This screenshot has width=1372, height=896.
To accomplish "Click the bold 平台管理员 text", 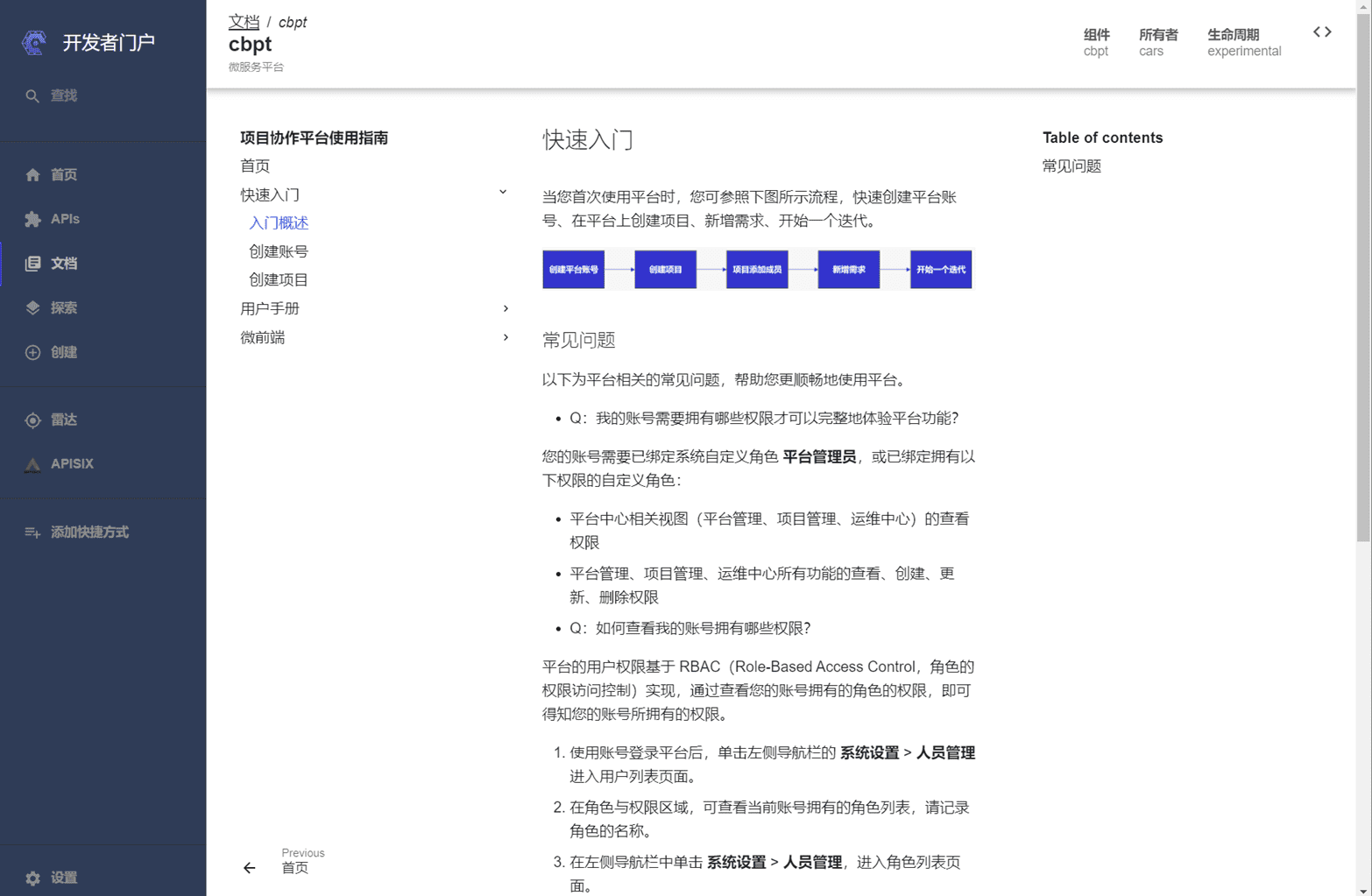I will pyautogui.click(x=819, y=456).
